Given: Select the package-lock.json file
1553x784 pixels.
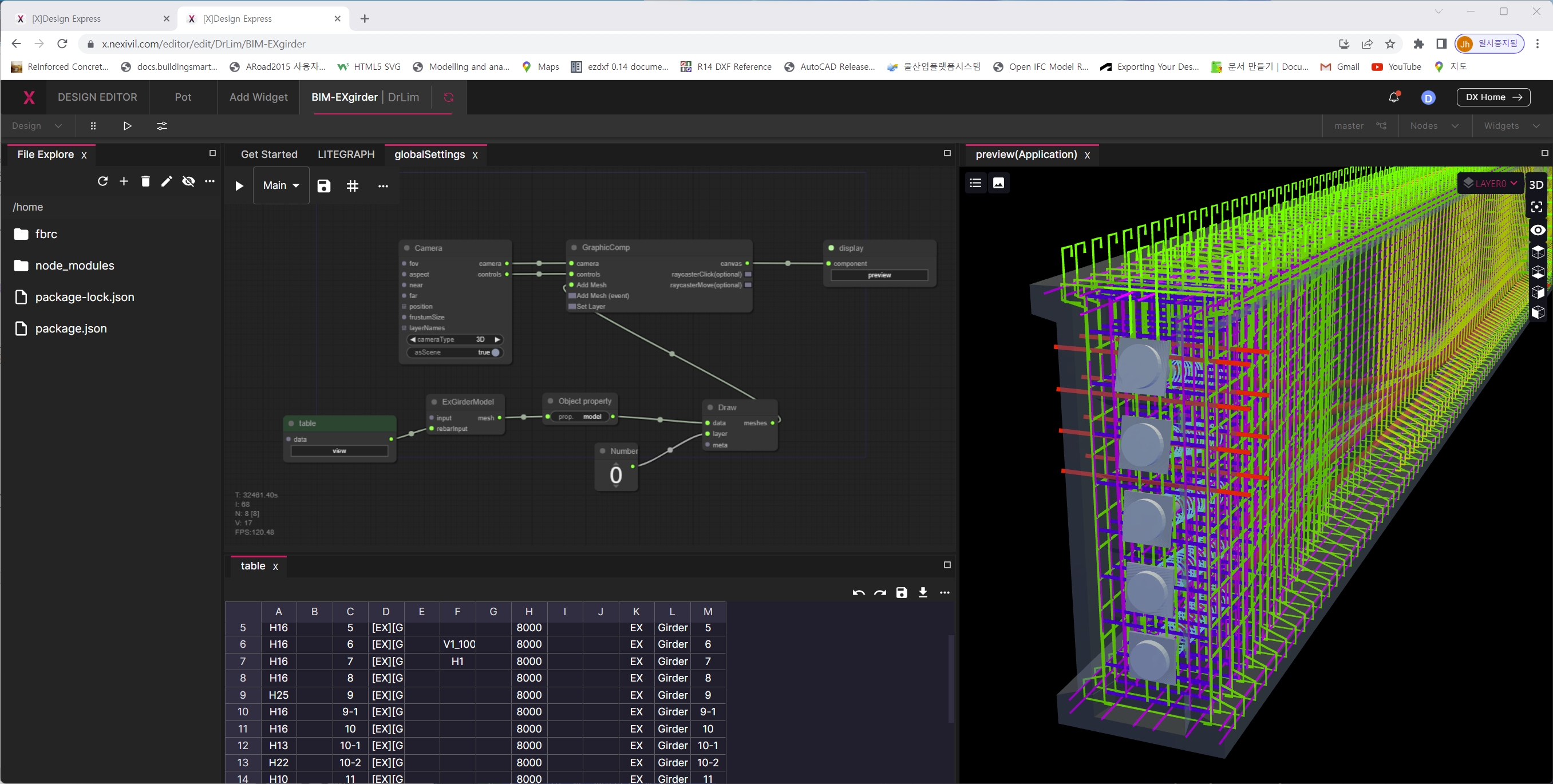Looking at the screenshot, I should click(x=74, y=297).
